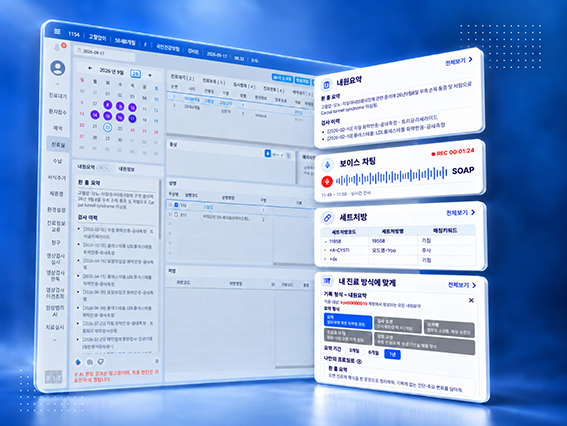Open 환자접수 in the left sidebar

click(x=57, y=112)
